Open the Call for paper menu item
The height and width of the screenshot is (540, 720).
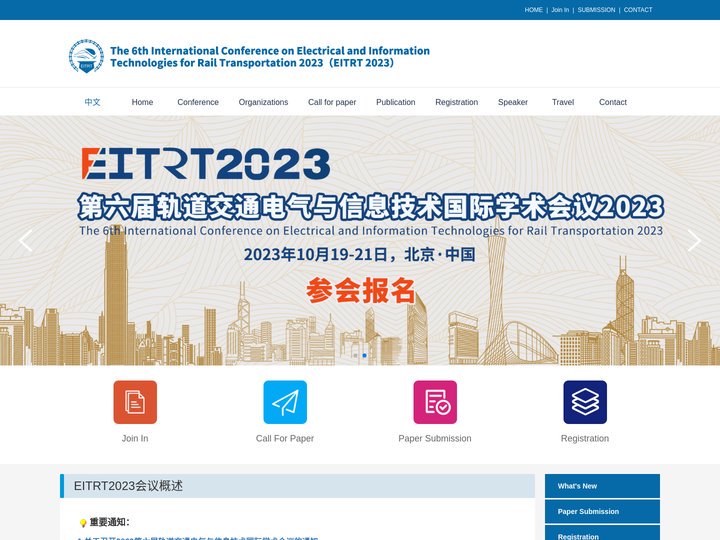(x=332, y=102)
